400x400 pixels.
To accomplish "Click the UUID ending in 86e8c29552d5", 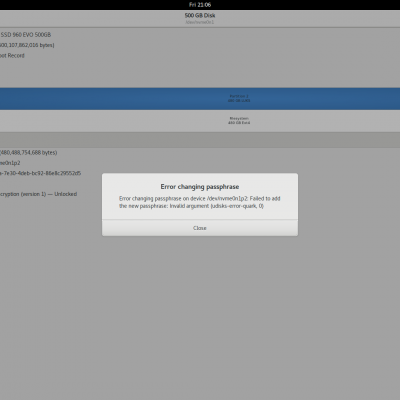I will click(x=40, y=173).
